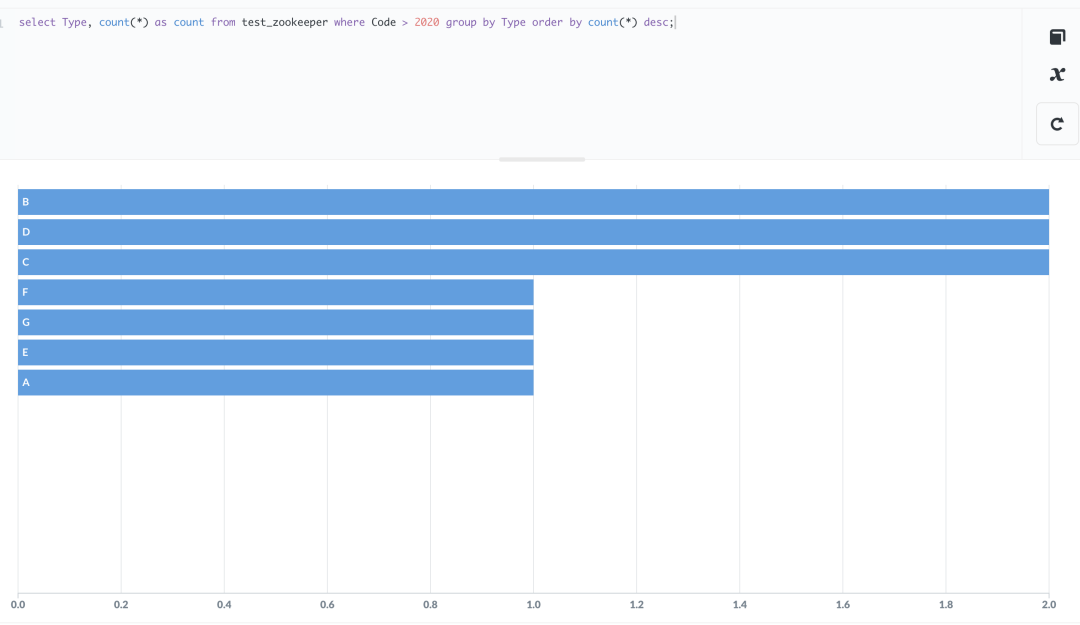
Task: Click the 1.0 axis tick label
Action: (x=534, y=604)
